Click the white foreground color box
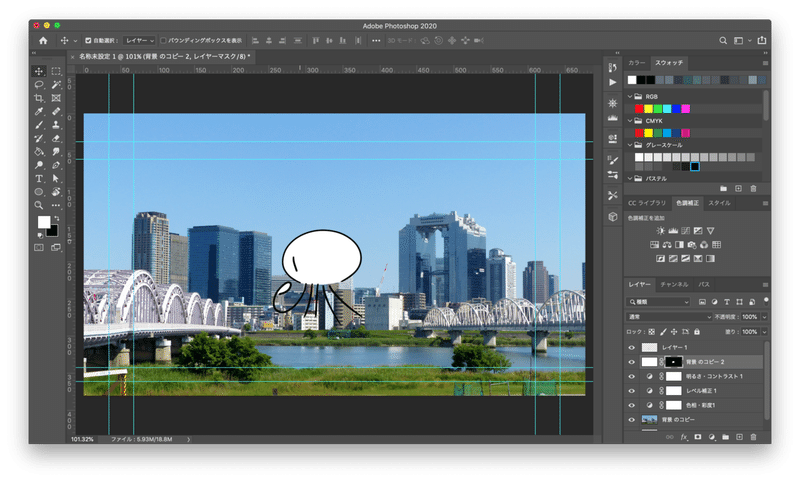Viewport: 800px width, 482px height. [44, 222]
